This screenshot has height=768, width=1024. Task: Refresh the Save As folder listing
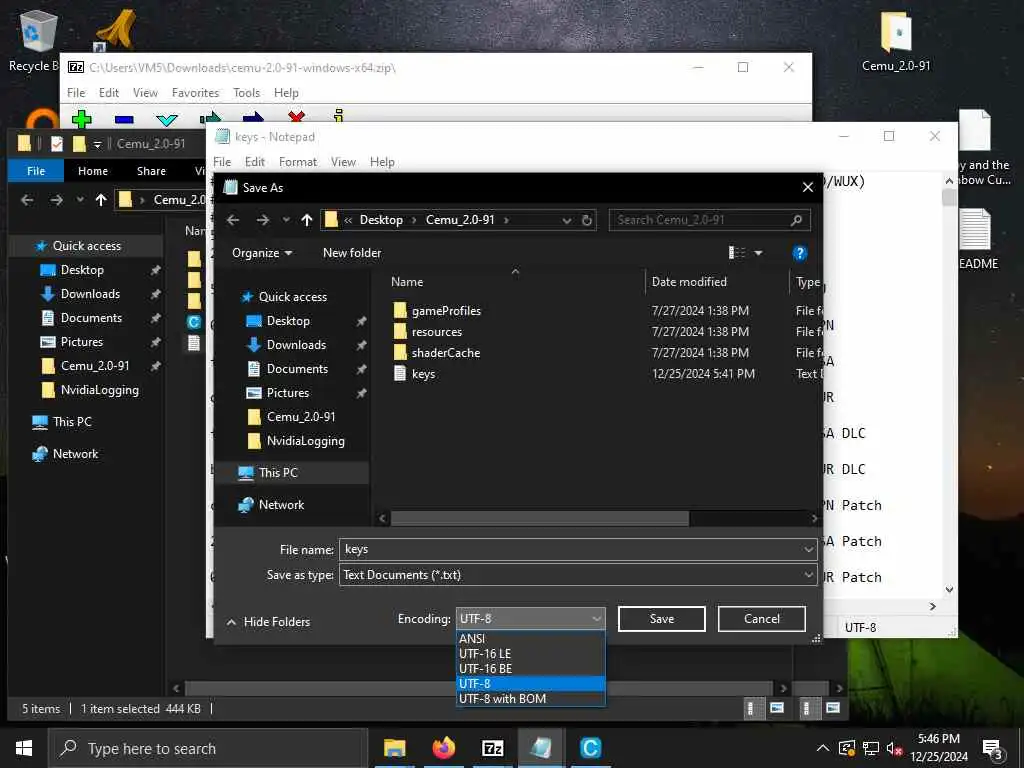(x=586, y=220)
